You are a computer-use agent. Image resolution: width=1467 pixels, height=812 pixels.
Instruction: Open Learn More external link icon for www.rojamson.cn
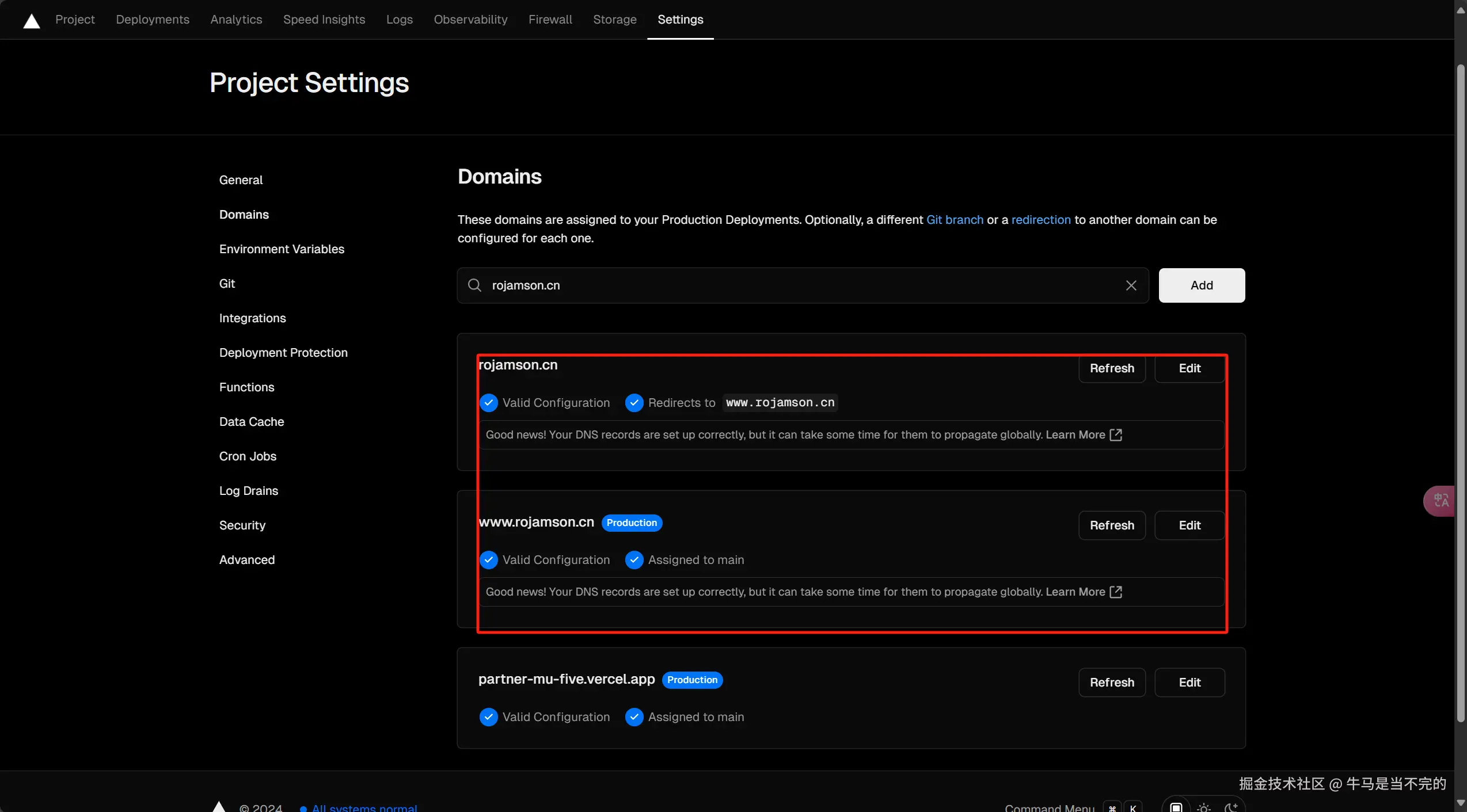(1116, 592)
